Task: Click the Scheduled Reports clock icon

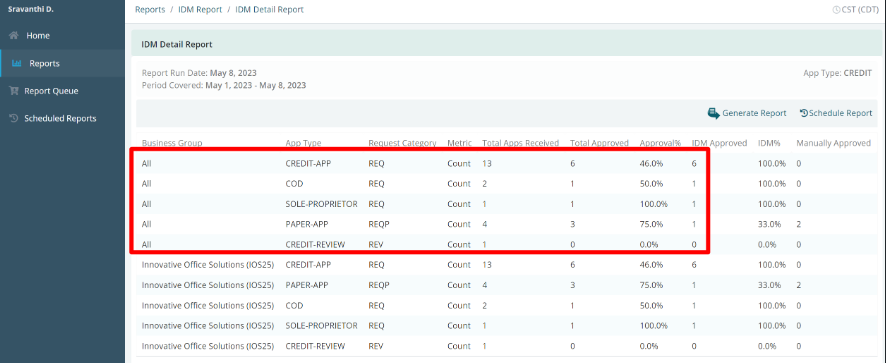Action: [14, 119]
